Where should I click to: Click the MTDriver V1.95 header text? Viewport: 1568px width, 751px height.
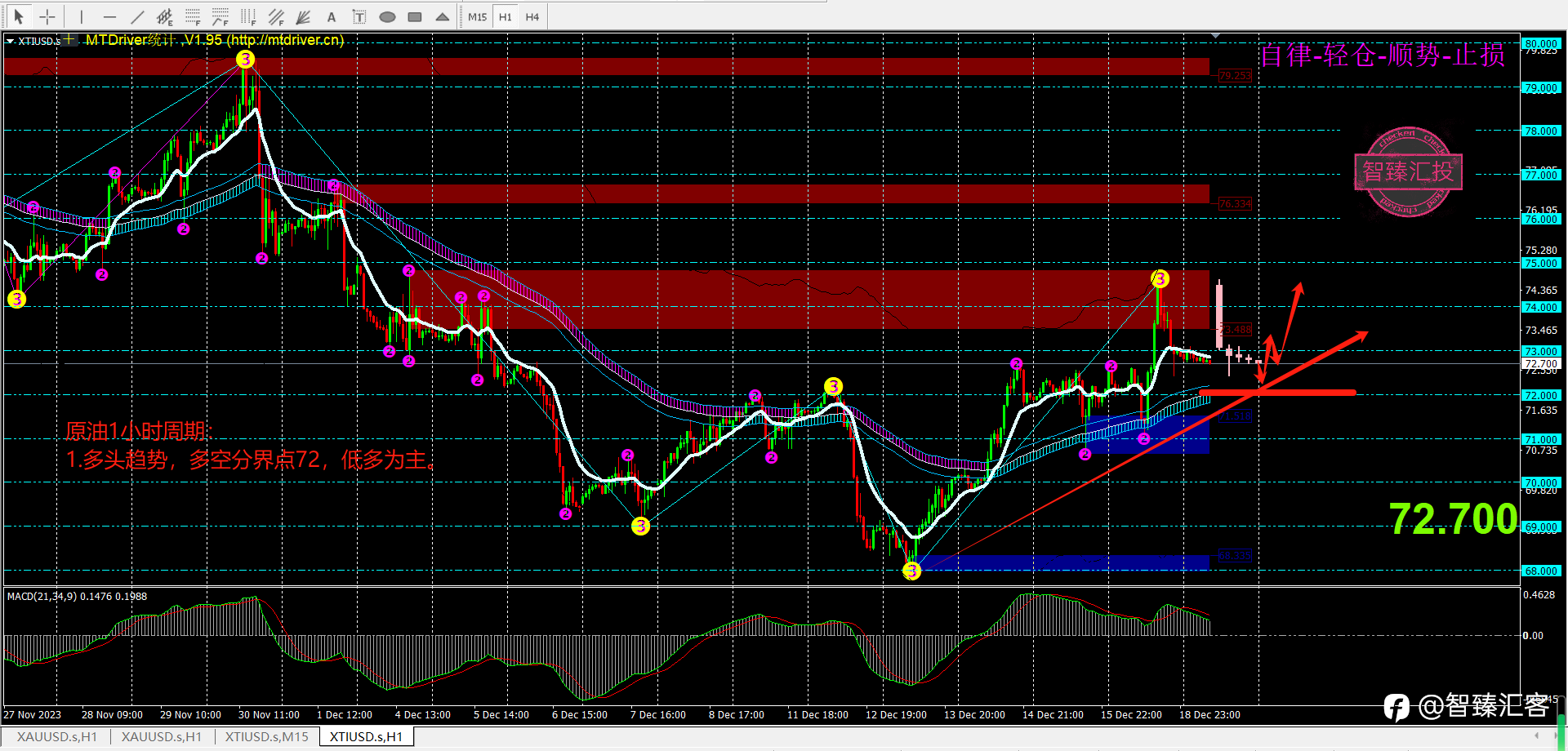(x=215, y=40)
